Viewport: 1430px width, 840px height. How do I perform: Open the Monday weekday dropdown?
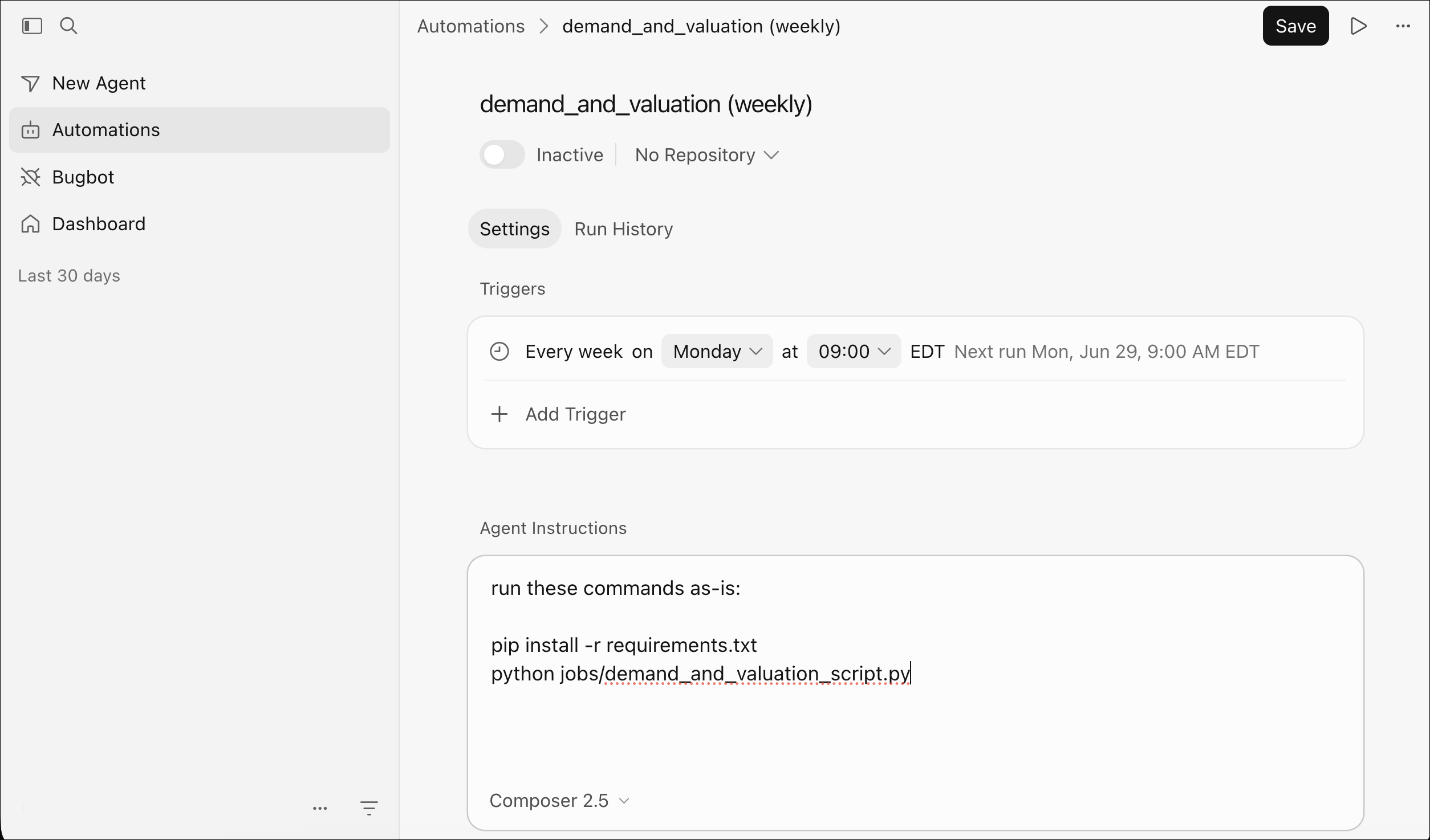pyautogui.click(x=717, y=351)
